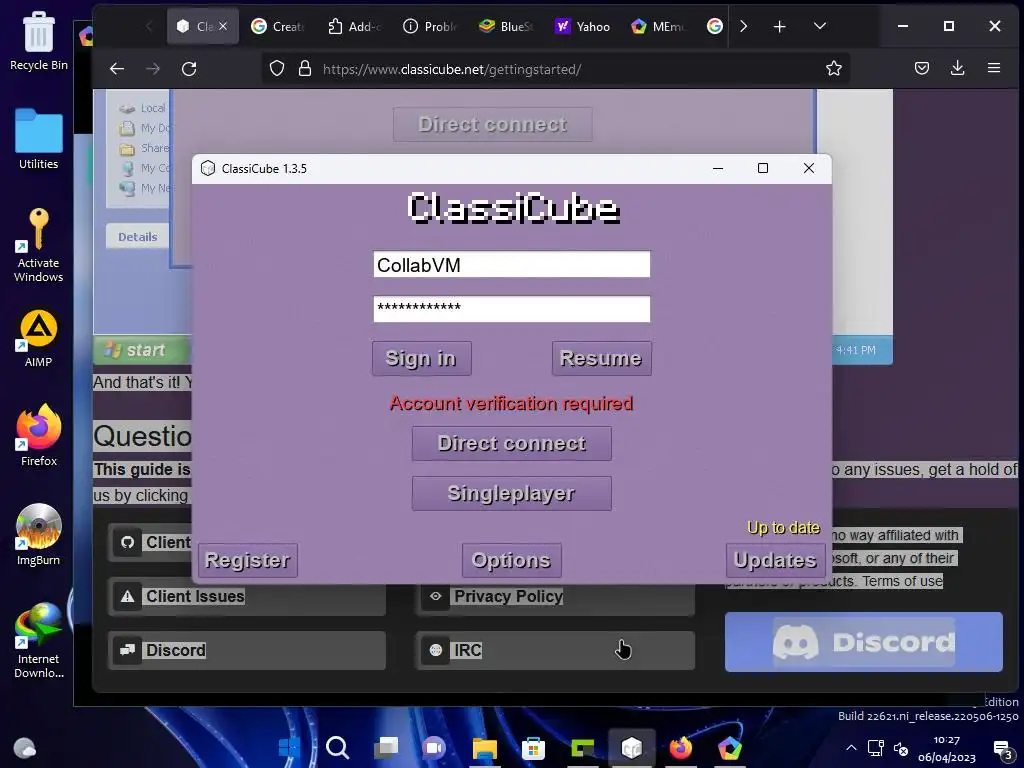Click the muted volume tray icon
Viewport: 1024px width, 768px height.
[901, 748]
